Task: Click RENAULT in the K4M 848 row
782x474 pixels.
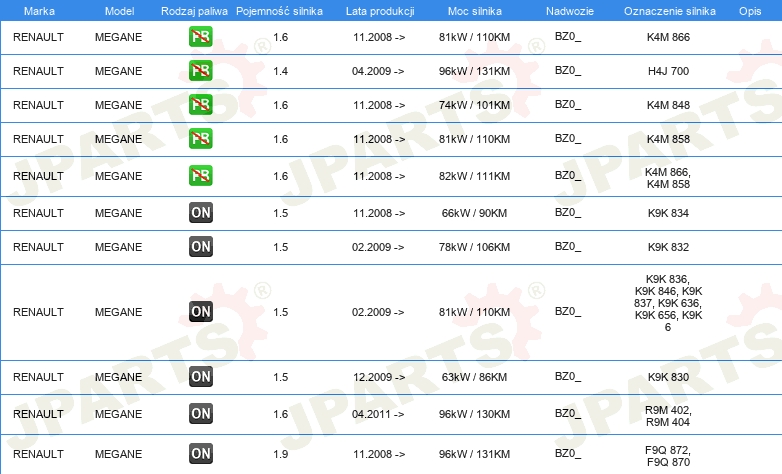Action: (x=38, y=105)
